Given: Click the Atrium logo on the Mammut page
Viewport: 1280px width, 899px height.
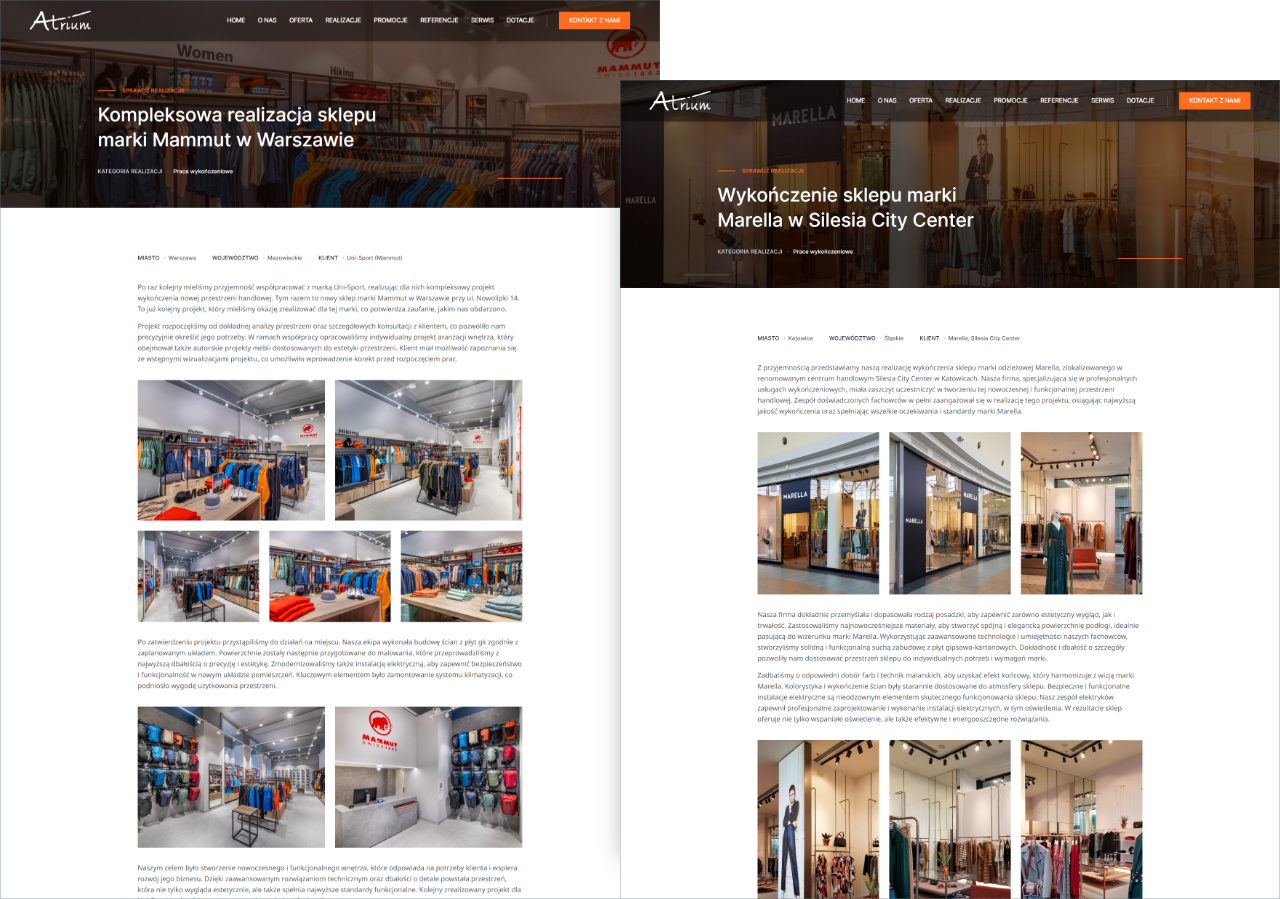Looking at the screenshot, I should [x=60, y=20].
